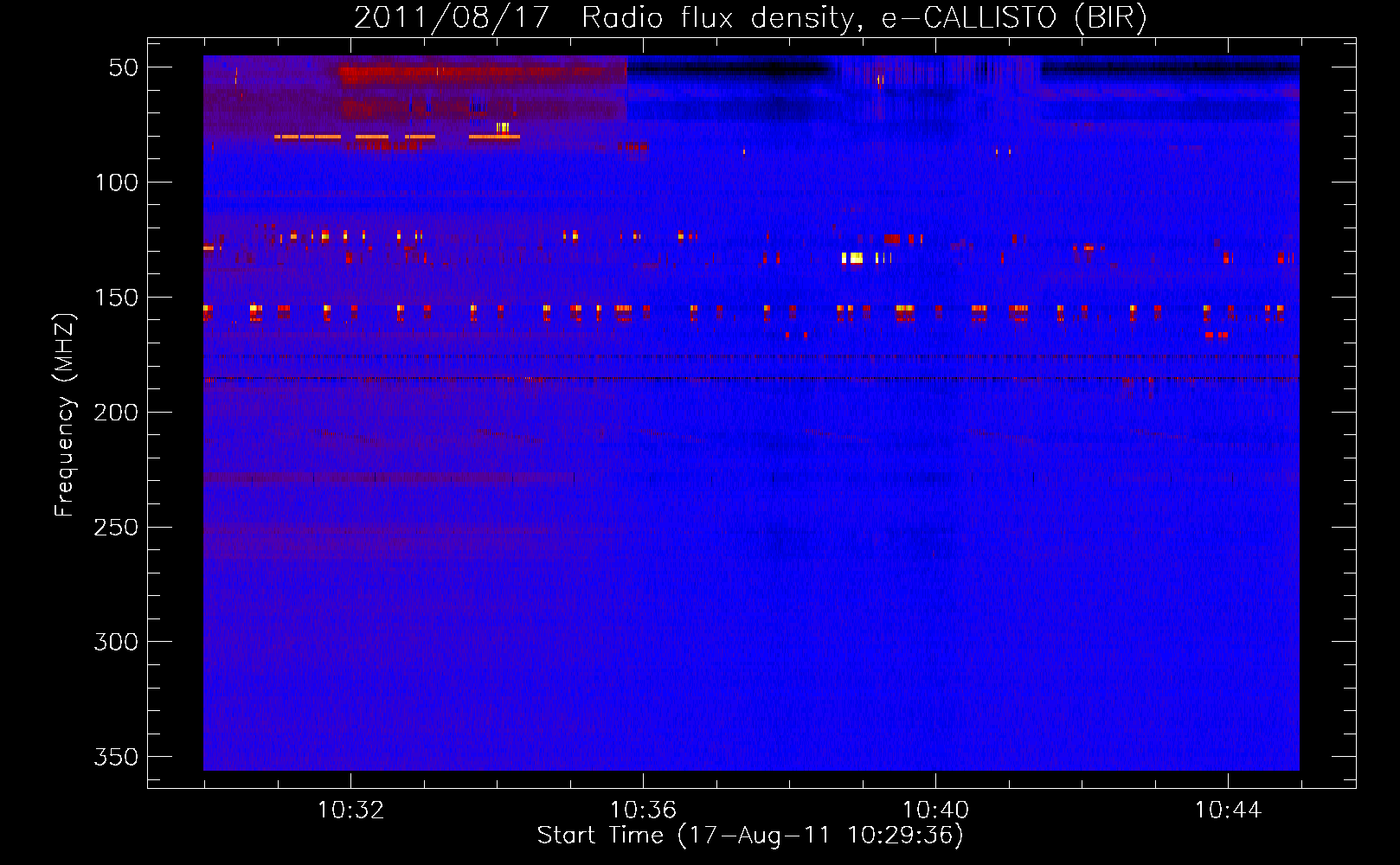This screenshot has height=865, width=1400.
Task: Click the 'Frequency (MHZ)' y-axis label
Action: click(x=65, y=415)
